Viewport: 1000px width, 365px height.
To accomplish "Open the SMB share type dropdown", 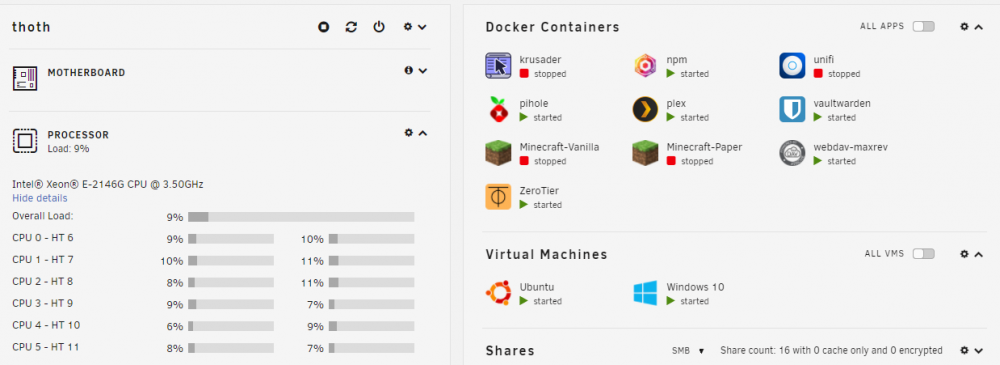I will 688,350.
